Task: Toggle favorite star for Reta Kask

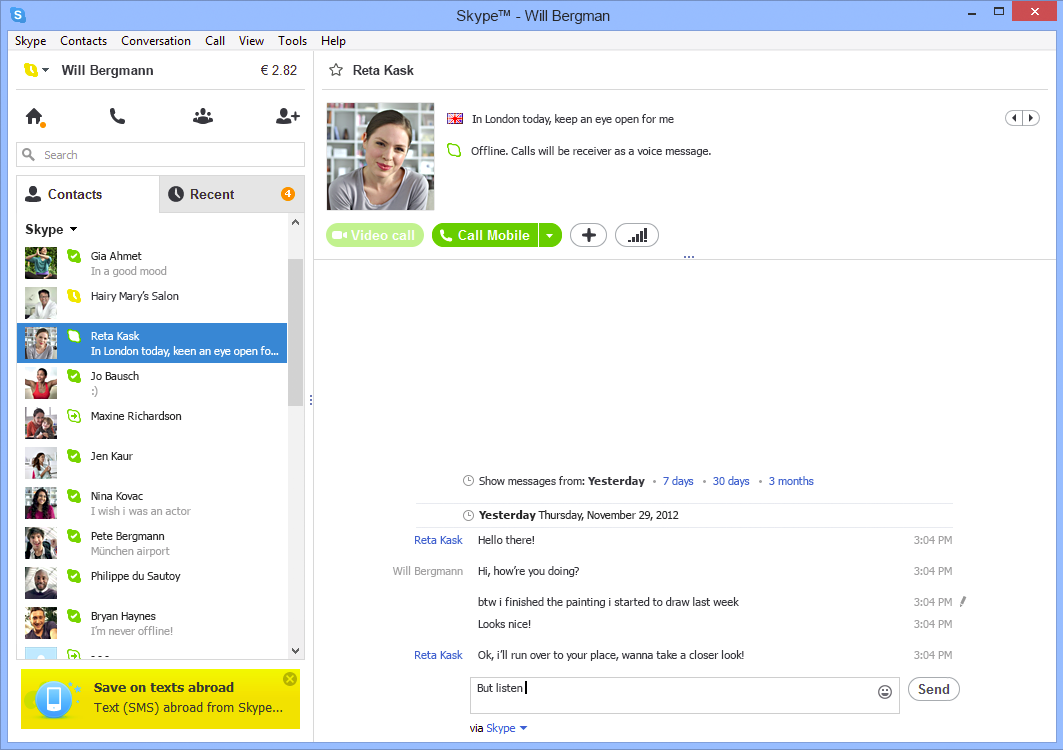Action: (336, 71)
